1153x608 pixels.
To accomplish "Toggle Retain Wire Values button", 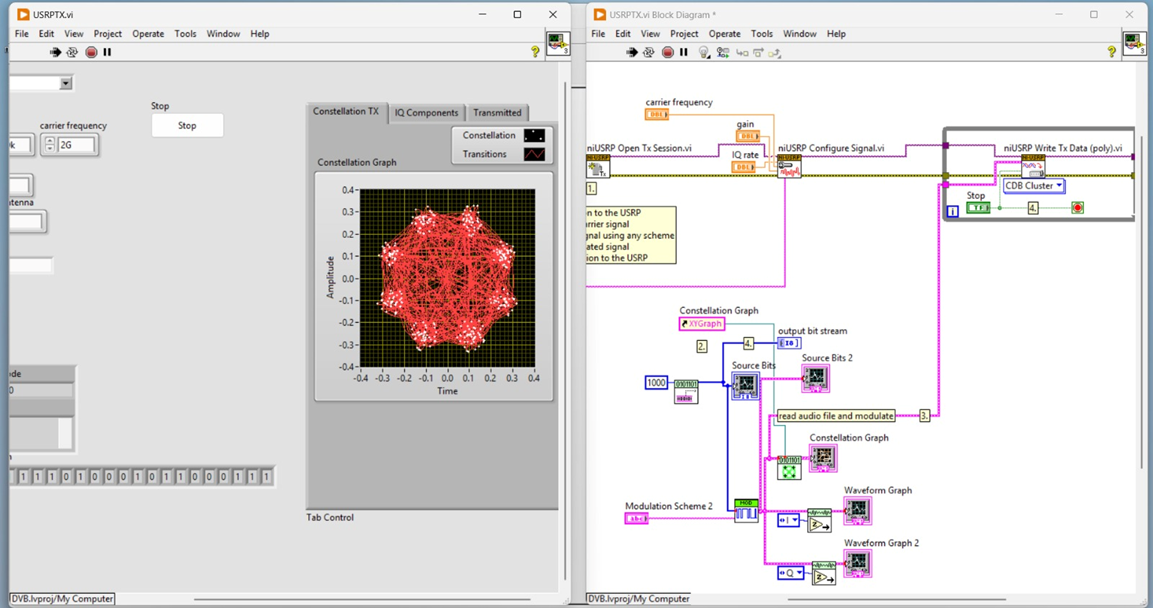I will point(723,52).
